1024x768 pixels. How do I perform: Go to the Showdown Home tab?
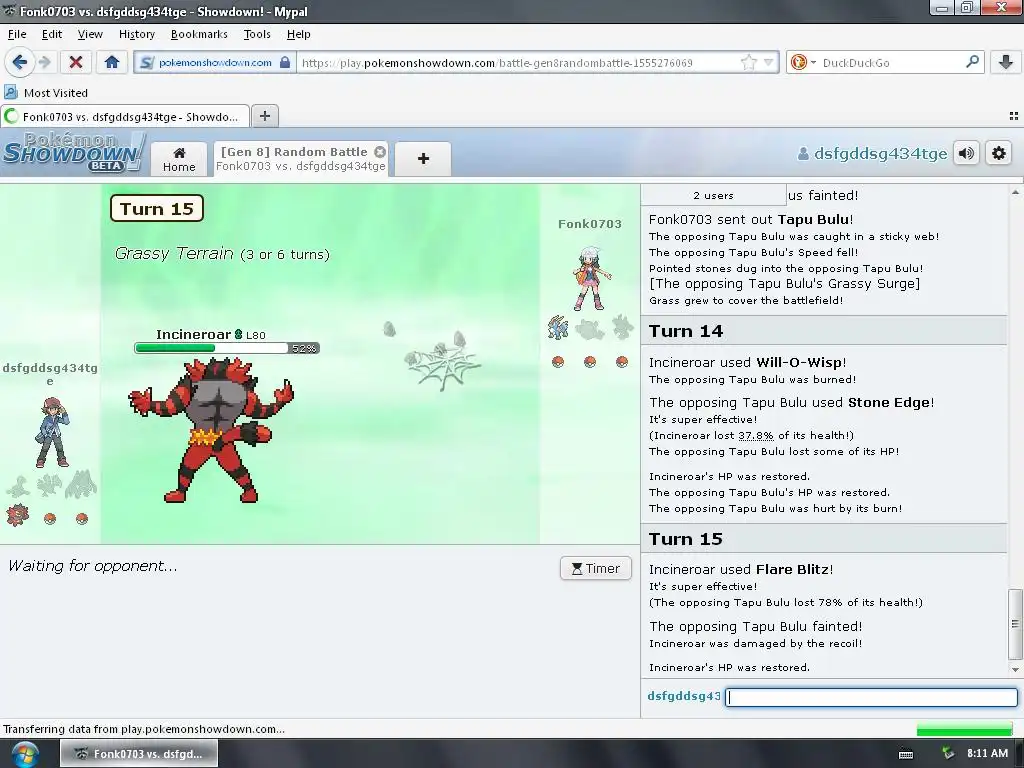click(179, 159)
